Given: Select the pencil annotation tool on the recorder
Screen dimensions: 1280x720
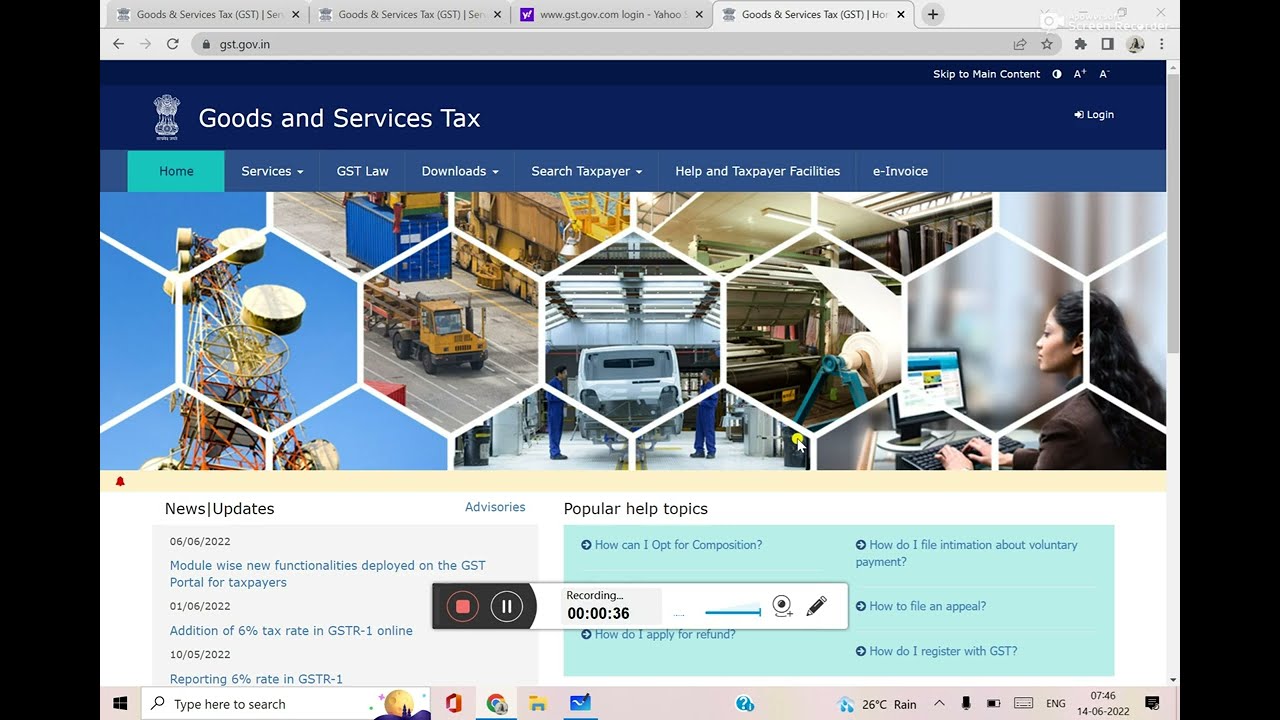Looking at the screenshot, I should tap(816, 606).
